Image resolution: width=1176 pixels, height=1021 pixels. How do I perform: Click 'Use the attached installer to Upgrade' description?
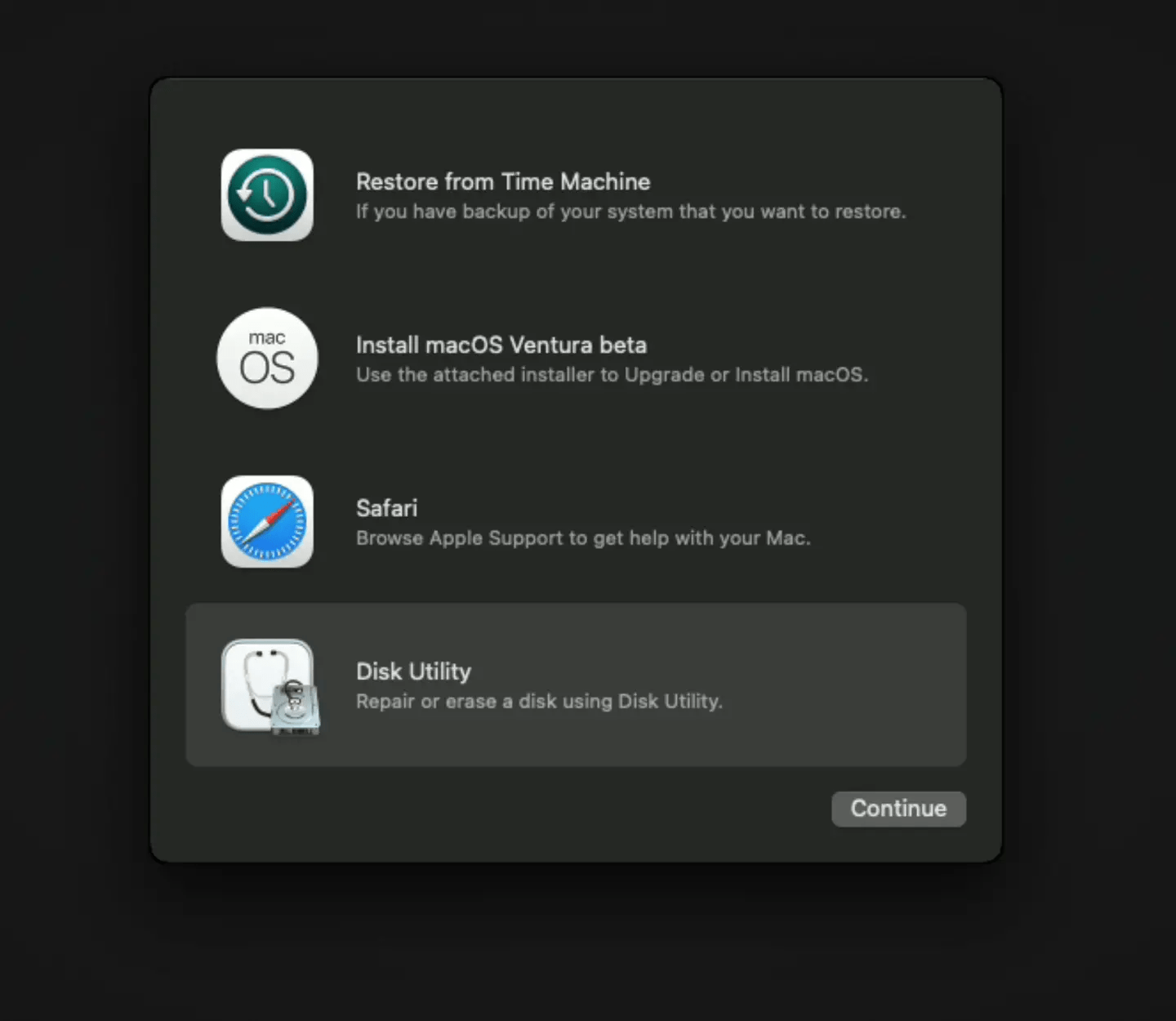pyautogui.click(x=612, y=375)
